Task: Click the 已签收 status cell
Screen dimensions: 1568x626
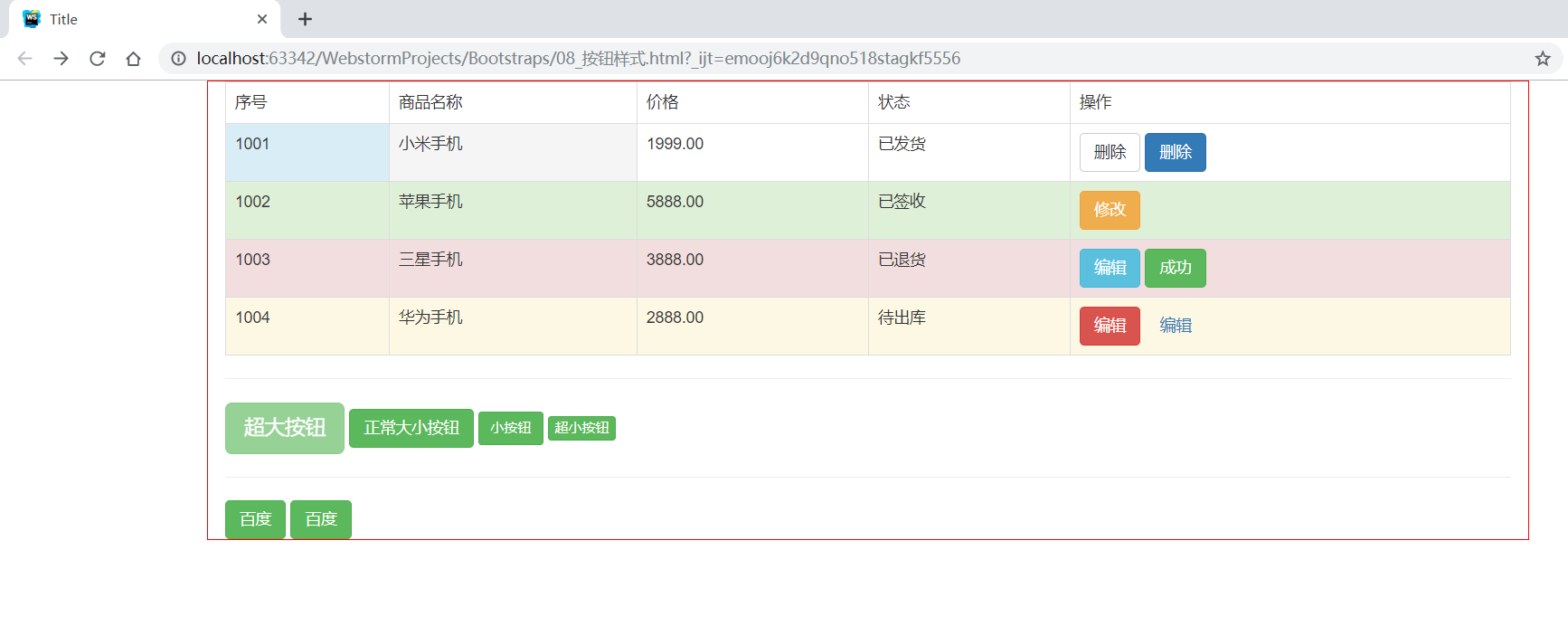Action: click(969, 211)
